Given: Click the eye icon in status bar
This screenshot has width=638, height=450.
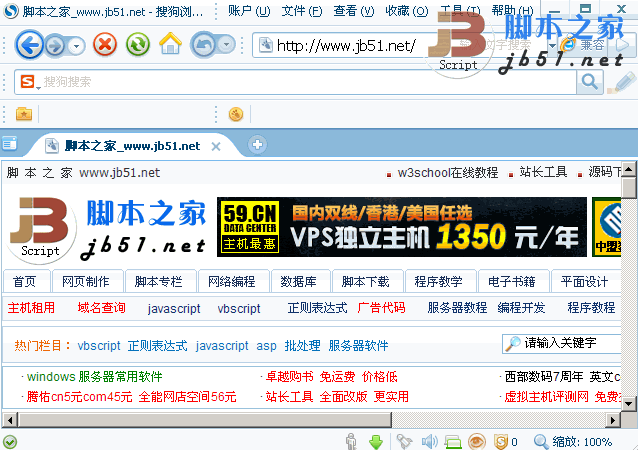Looking at the screenshot, I should click(x=476, y=442).
